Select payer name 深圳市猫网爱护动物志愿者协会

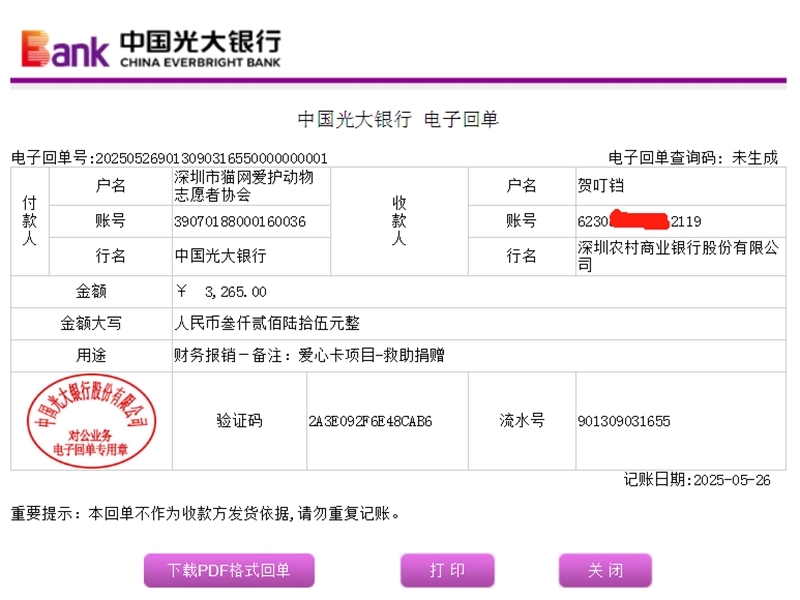(244, 186)
